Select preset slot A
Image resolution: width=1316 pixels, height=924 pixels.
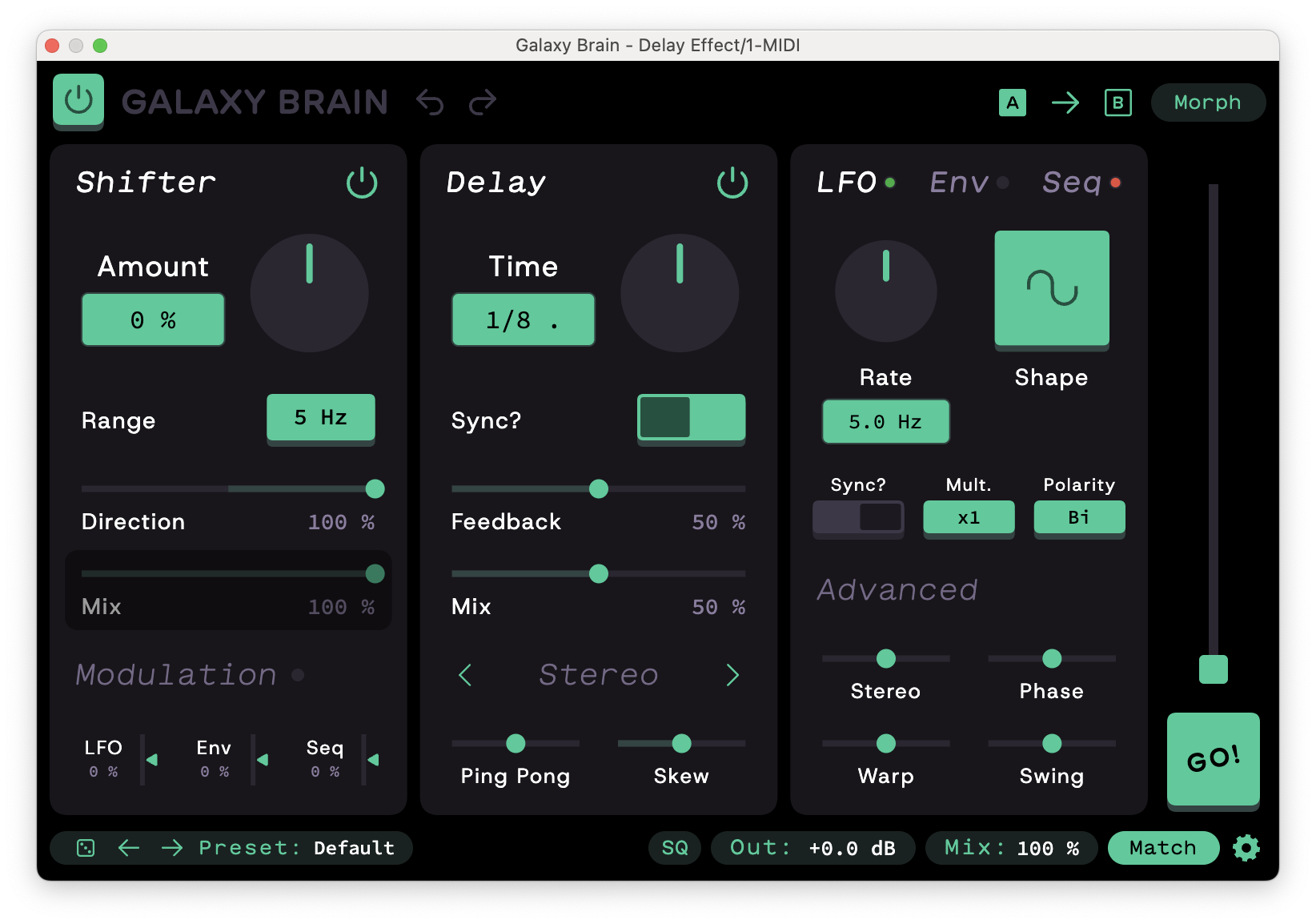[x=1013, y=102]
